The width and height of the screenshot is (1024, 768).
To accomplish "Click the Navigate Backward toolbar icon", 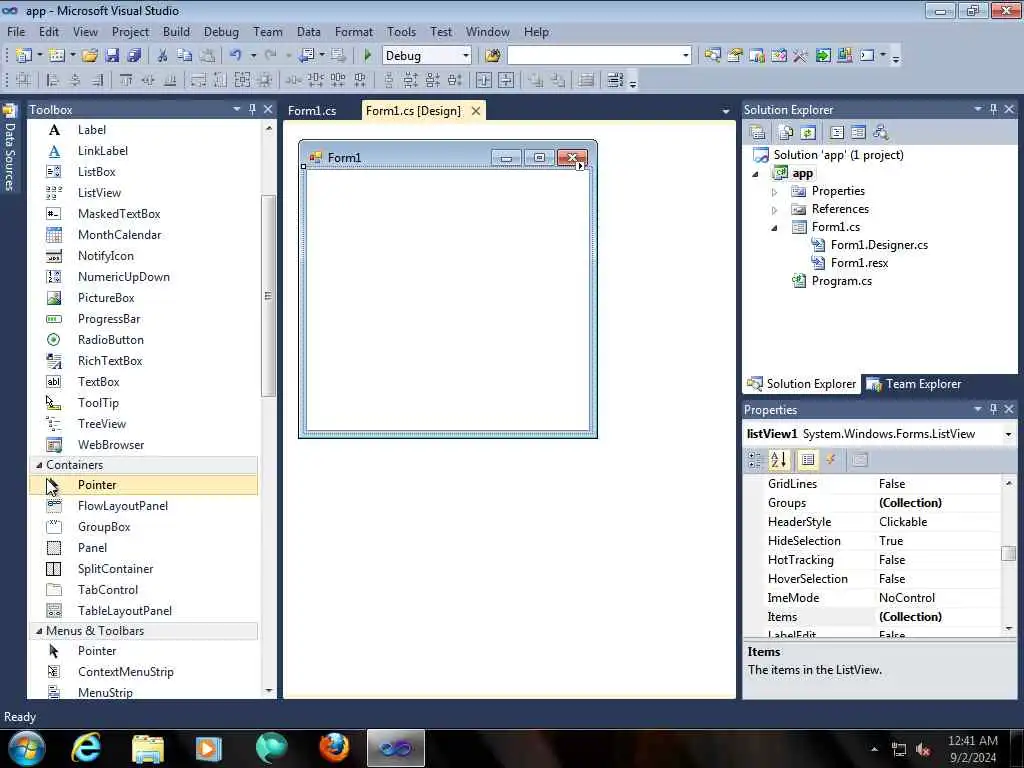I will tap(306, 56).
